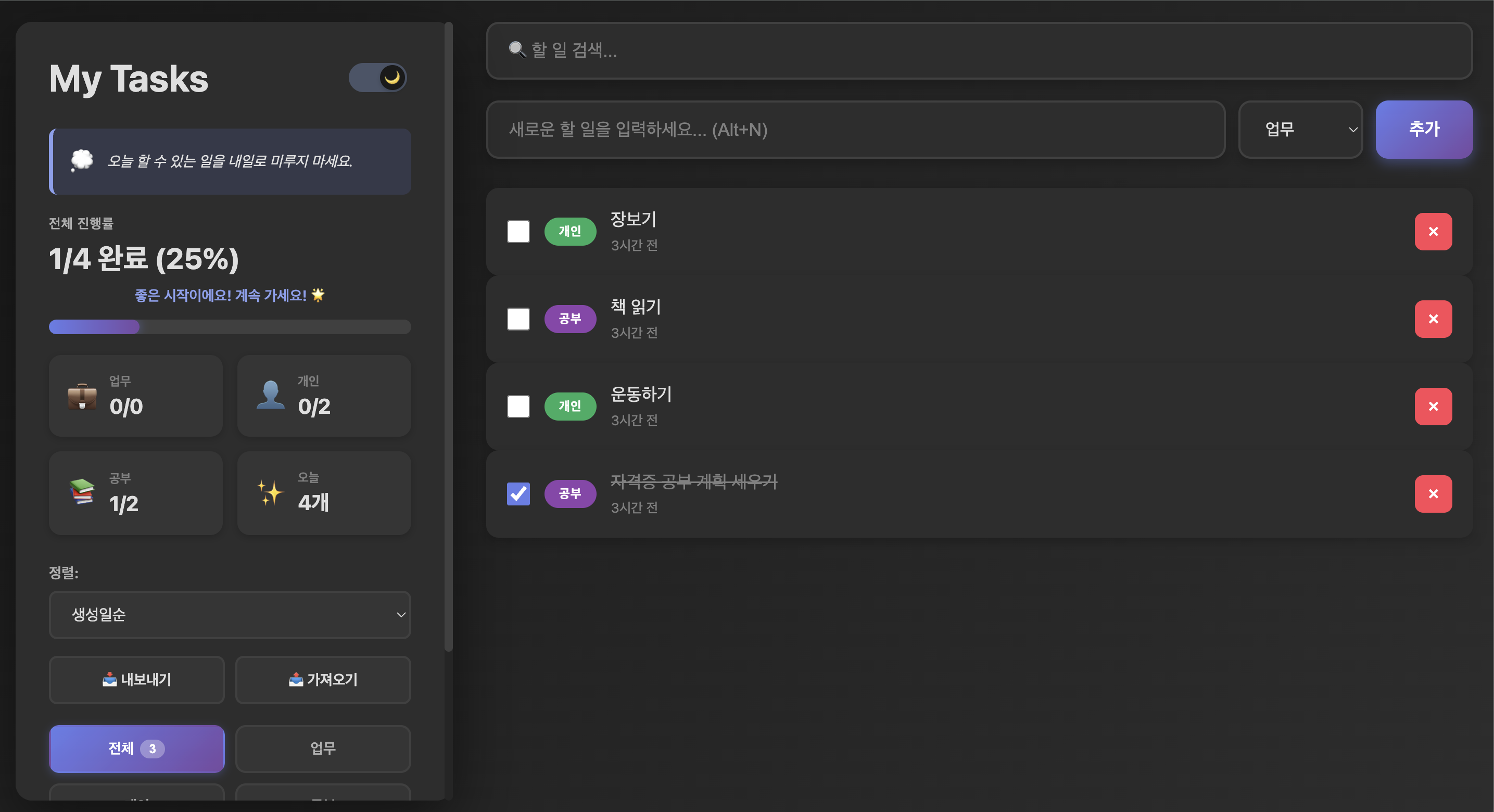Screen dimensions: 1494x812
Task: Select the 전체 filter tab
Action: (137, 749)
